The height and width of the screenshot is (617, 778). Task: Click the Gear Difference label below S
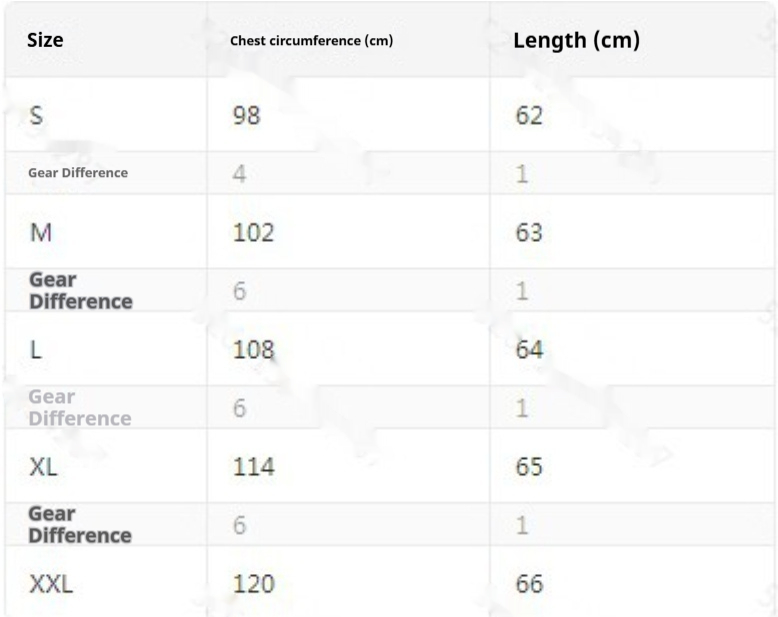pos(78,173)
